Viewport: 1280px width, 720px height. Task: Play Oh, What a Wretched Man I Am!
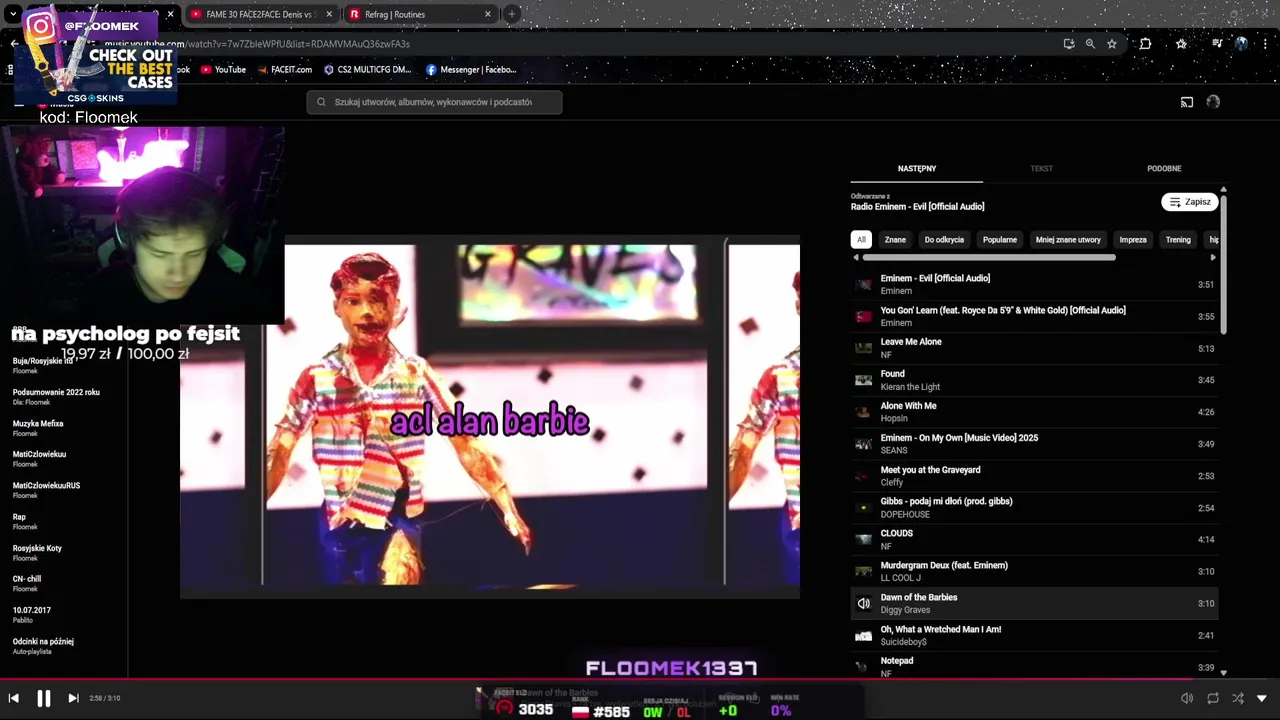click(x=1034, y=636)
